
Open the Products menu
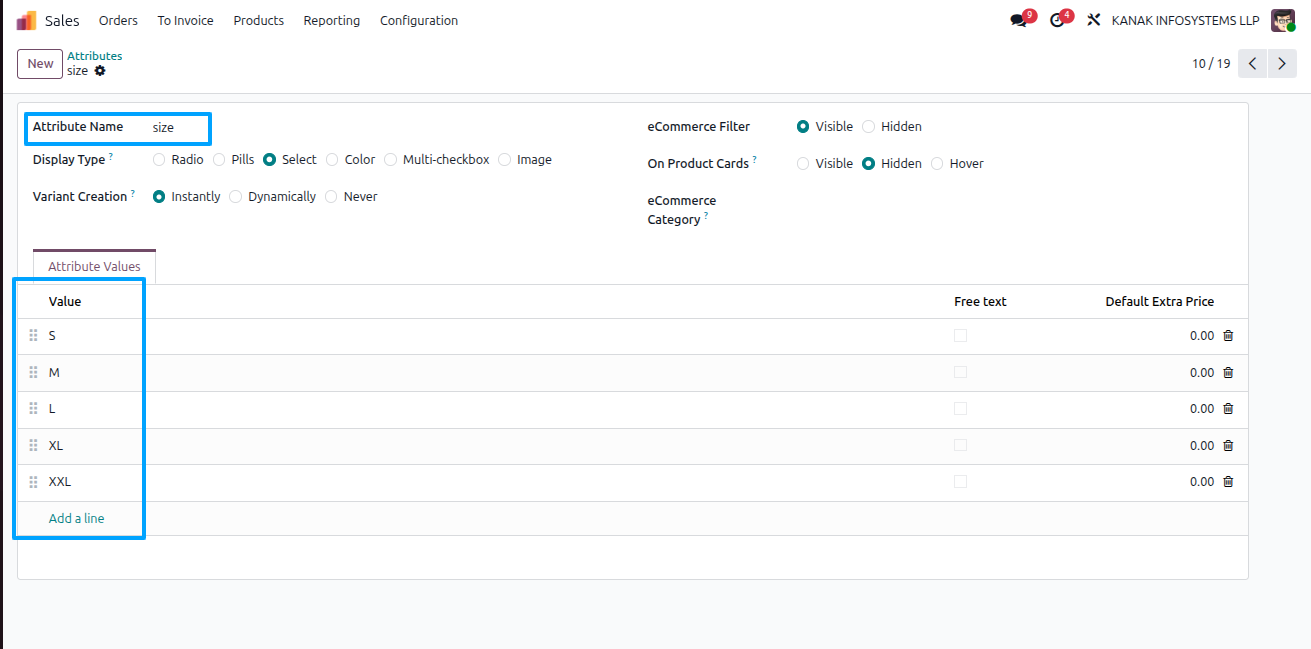(x=258, y=20)
